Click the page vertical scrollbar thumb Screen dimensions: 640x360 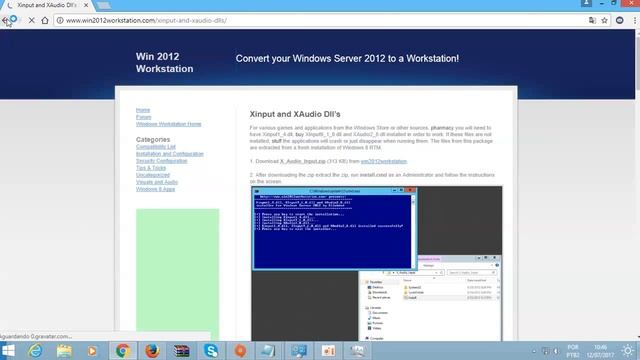(x=637, y=63)
